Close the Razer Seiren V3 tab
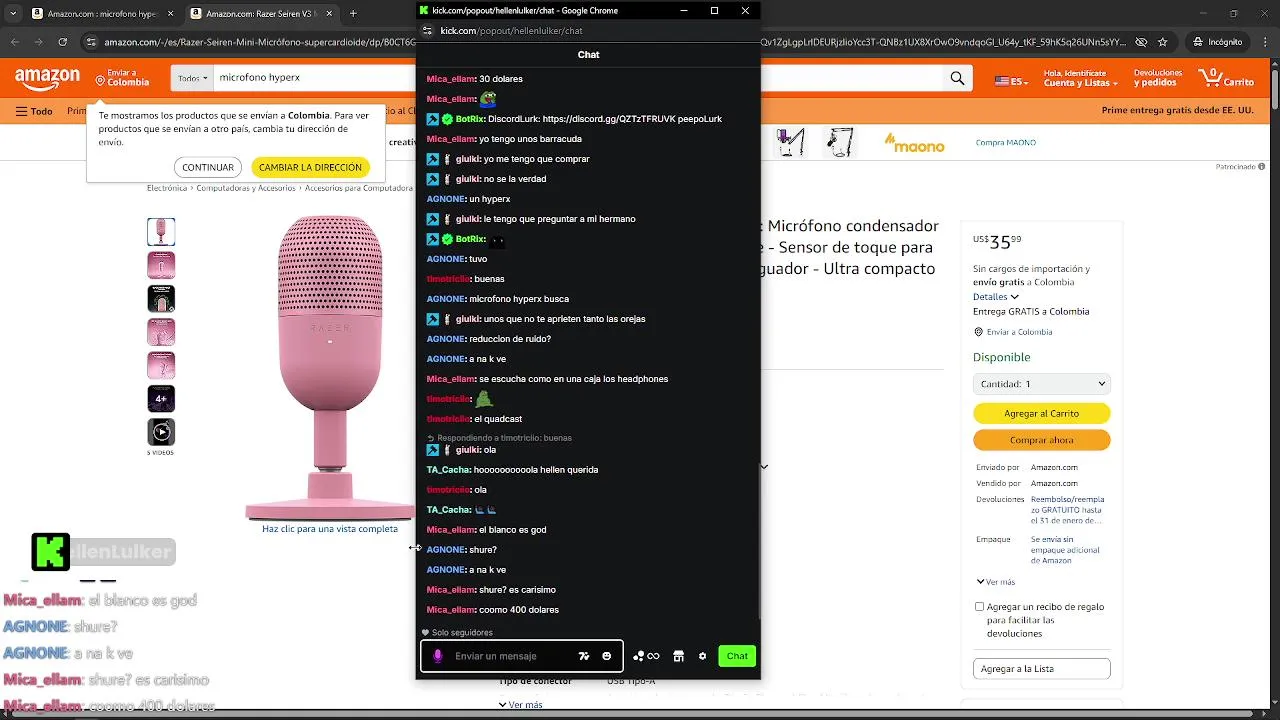 click(x=330, y=14)
